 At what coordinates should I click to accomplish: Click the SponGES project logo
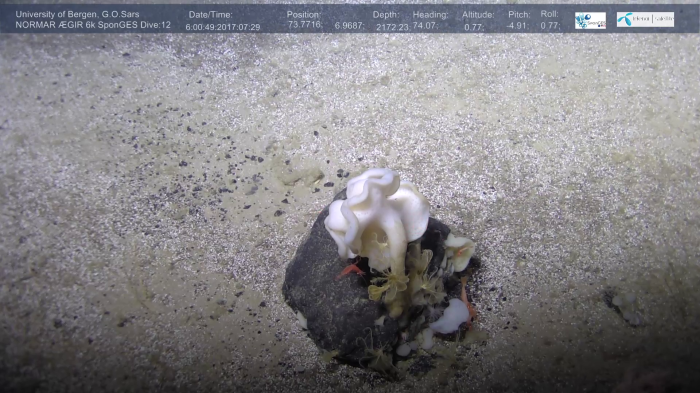[590, 21]
